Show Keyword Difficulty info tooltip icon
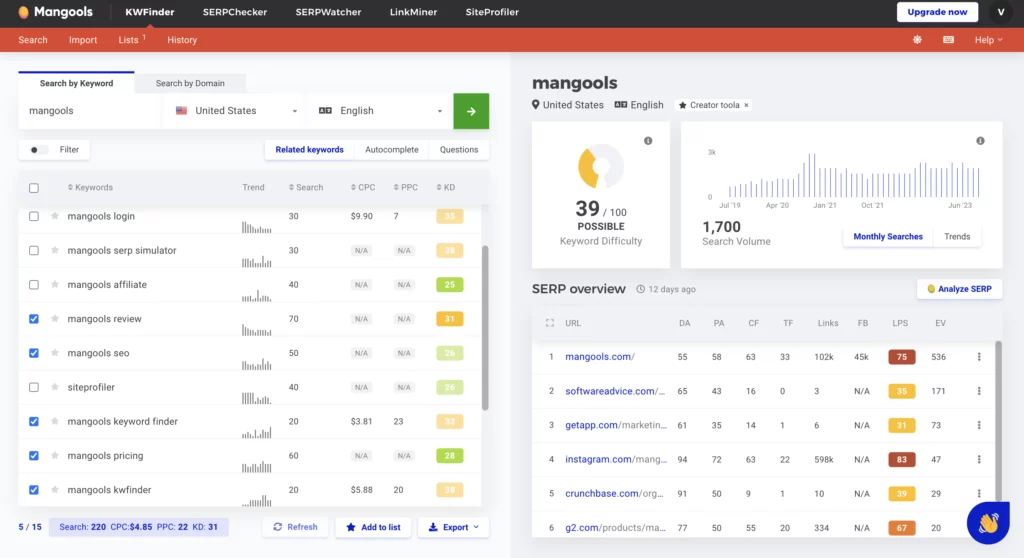The height and width of the screenshot is (558, 1024). (648, 140)
